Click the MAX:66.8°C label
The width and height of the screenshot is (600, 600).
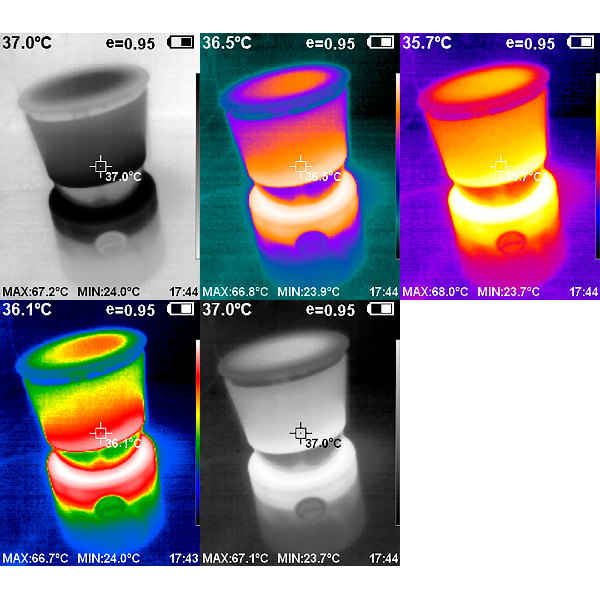(235, 292)
